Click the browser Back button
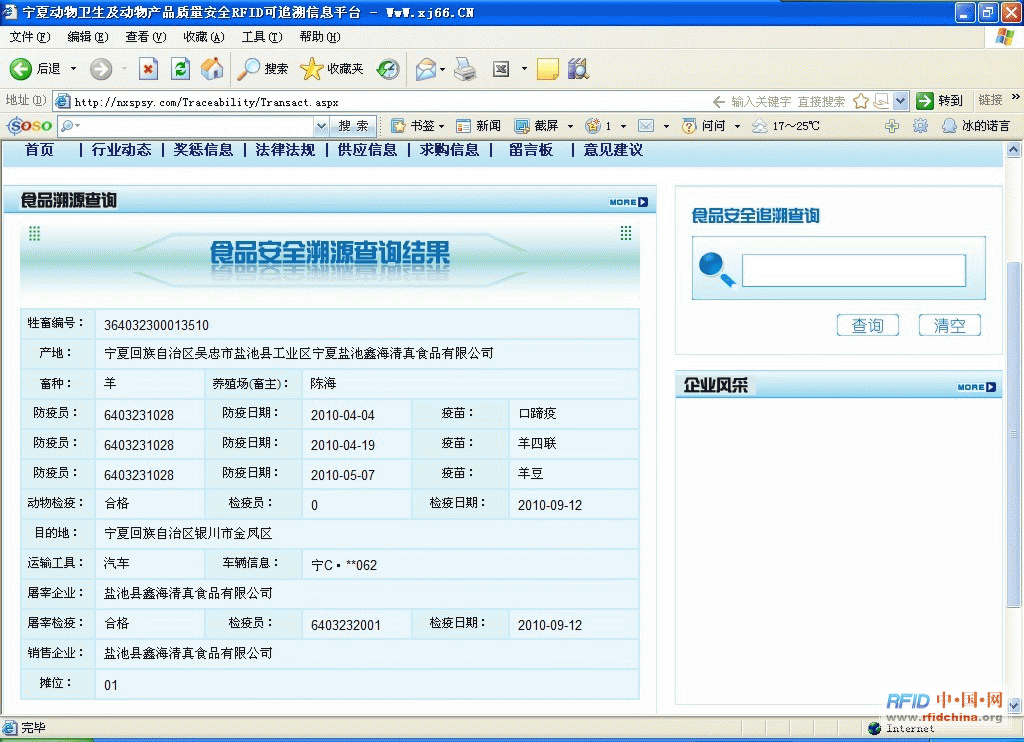This screenshot has width=1024, height=742. pyautogui.click(x=36, y=69)
